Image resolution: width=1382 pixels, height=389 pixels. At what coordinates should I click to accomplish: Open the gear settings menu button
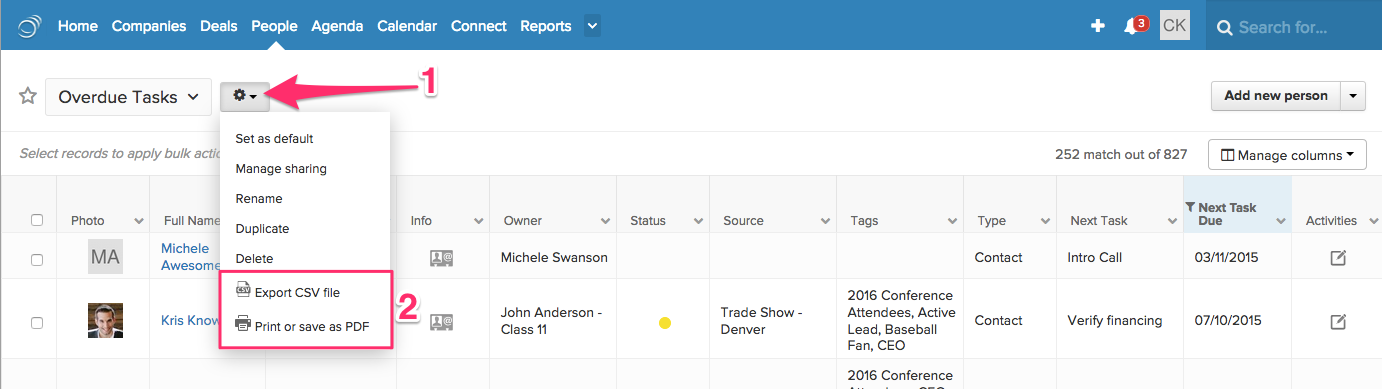(245, 96)
